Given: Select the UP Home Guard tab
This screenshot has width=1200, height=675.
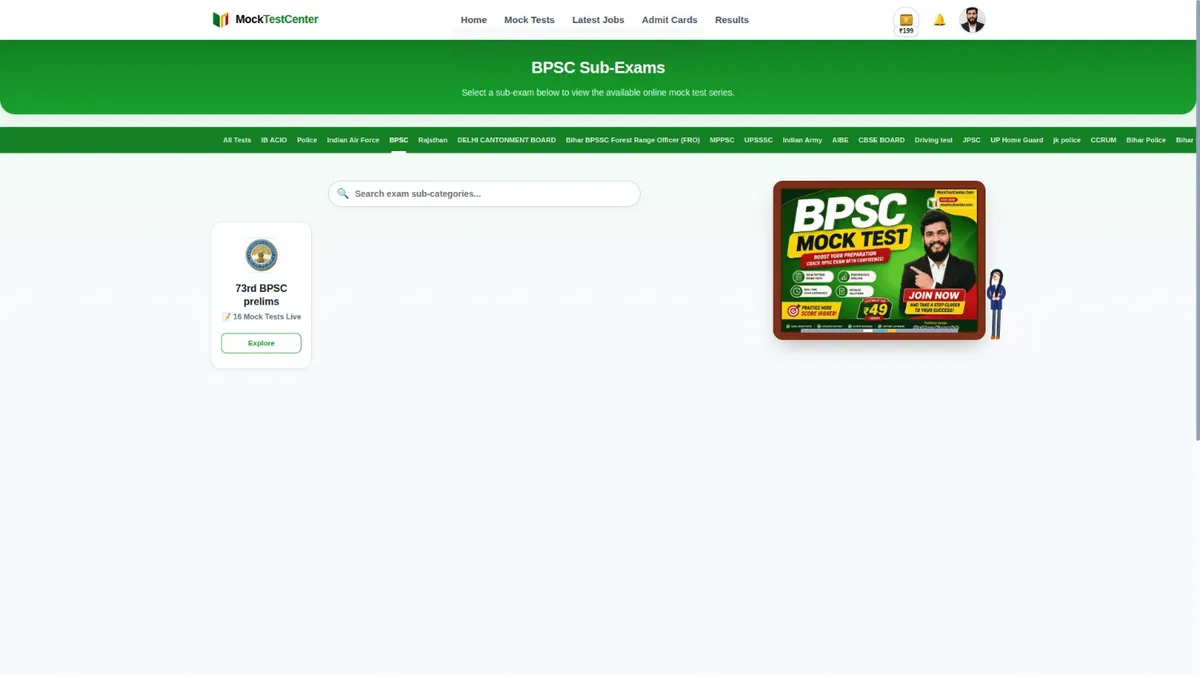Looking at the screenshot, I should (1016, 140).
